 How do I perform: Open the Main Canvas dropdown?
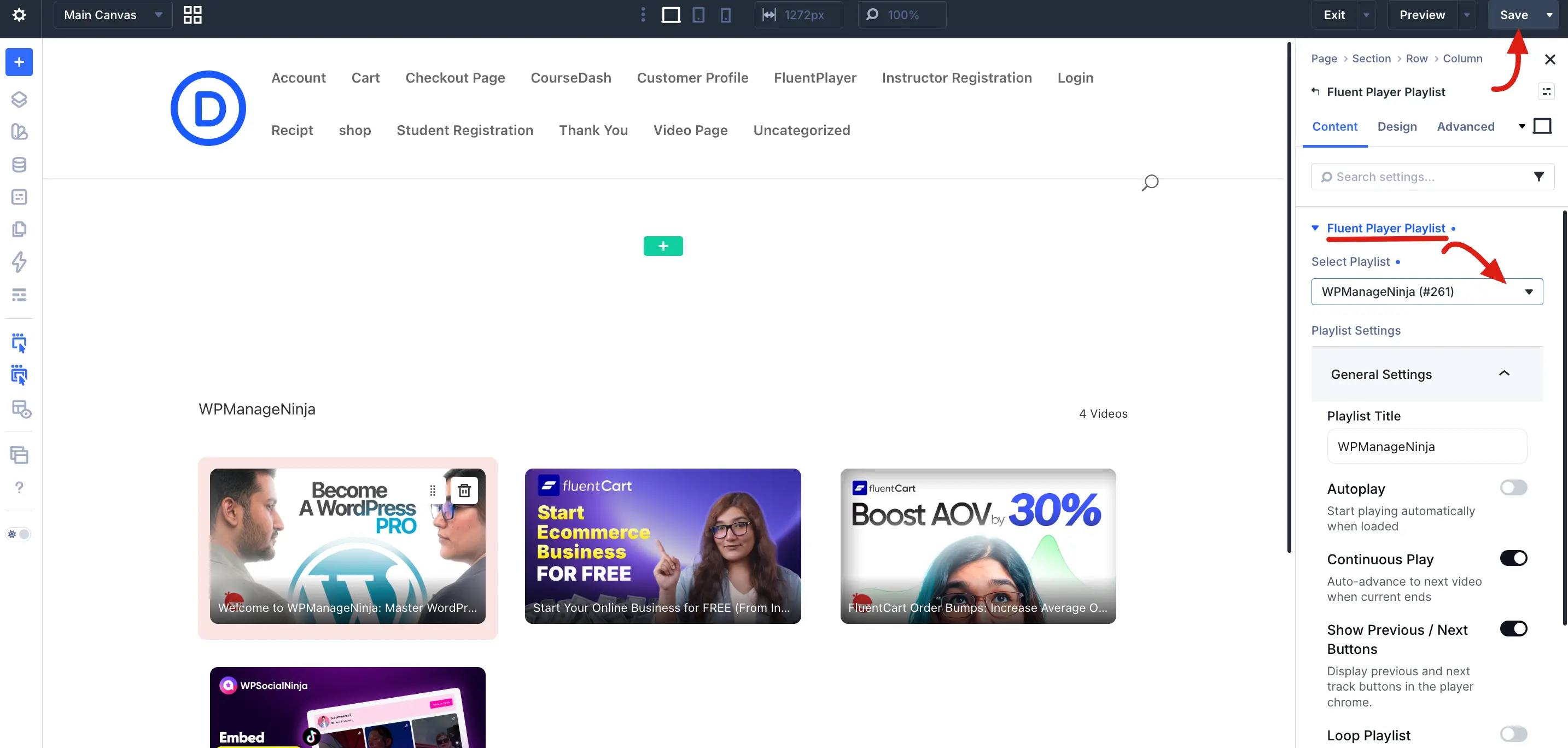tap(113, 15)
